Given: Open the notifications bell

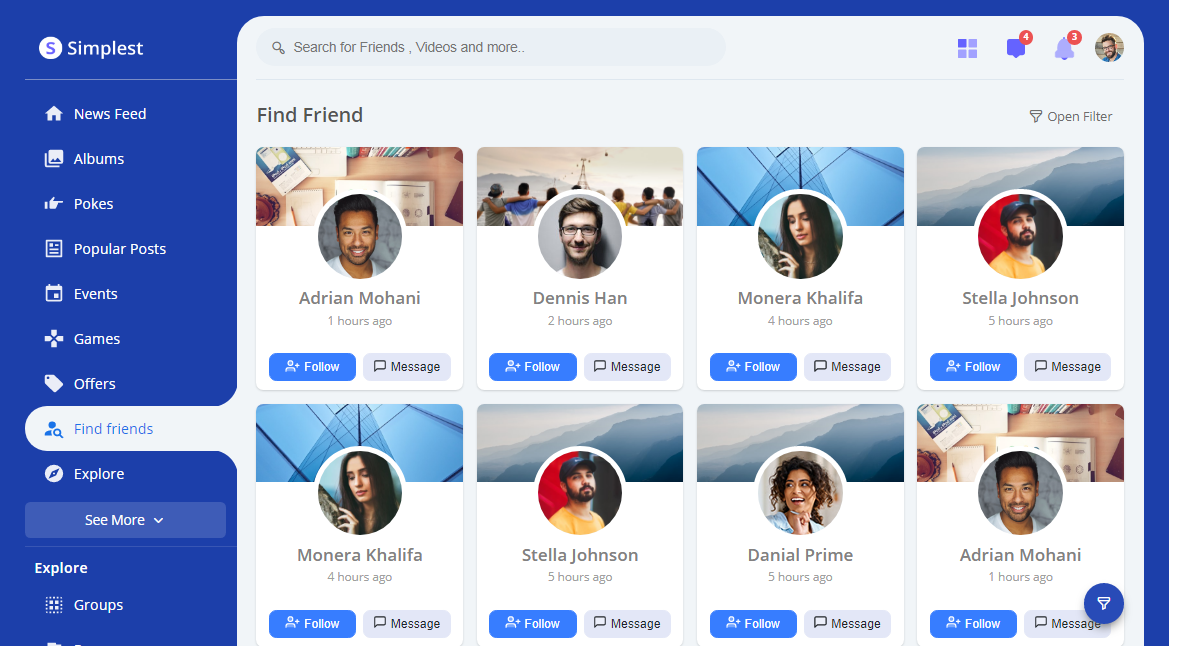Looking at the screenshot, I should click(1064, 48).
